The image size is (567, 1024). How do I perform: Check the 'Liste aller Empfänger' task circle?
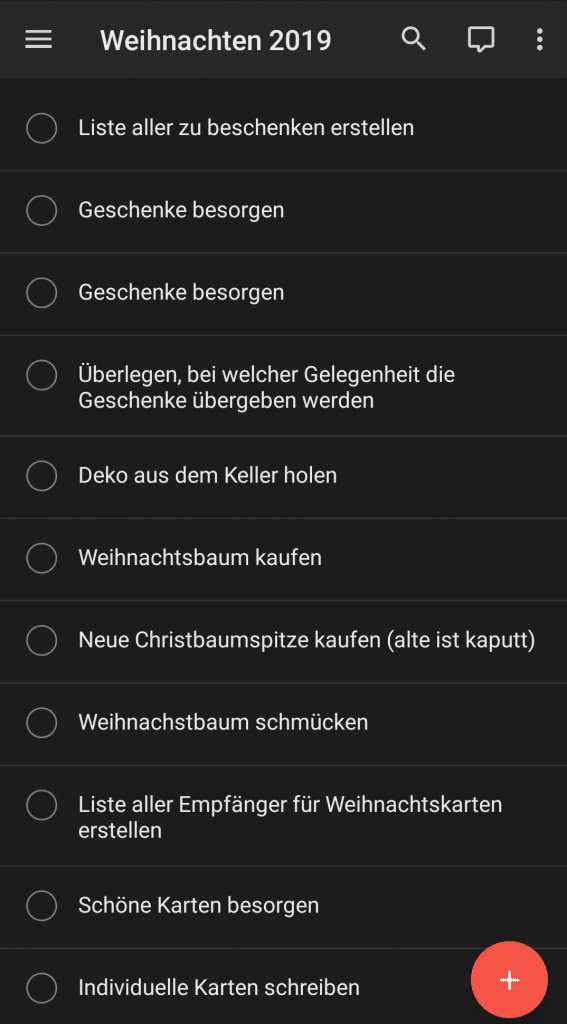[x=41, y=805]
